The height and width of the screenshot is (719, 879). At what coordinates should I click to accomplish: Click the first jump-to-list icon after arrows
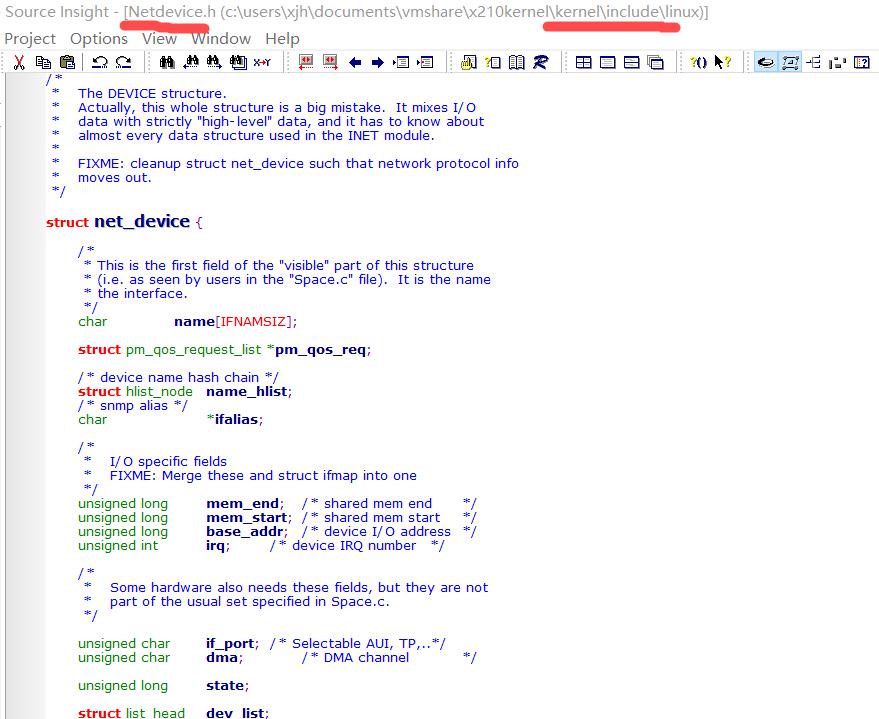click(x=401, y=62)
